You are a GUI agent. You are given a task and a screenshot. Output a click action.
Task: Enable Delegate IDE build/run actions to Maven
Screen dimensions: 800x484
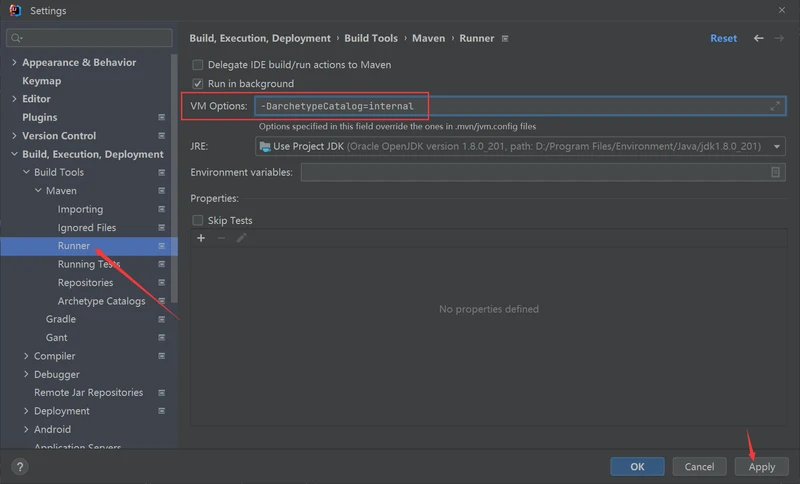tap(198, 65)
